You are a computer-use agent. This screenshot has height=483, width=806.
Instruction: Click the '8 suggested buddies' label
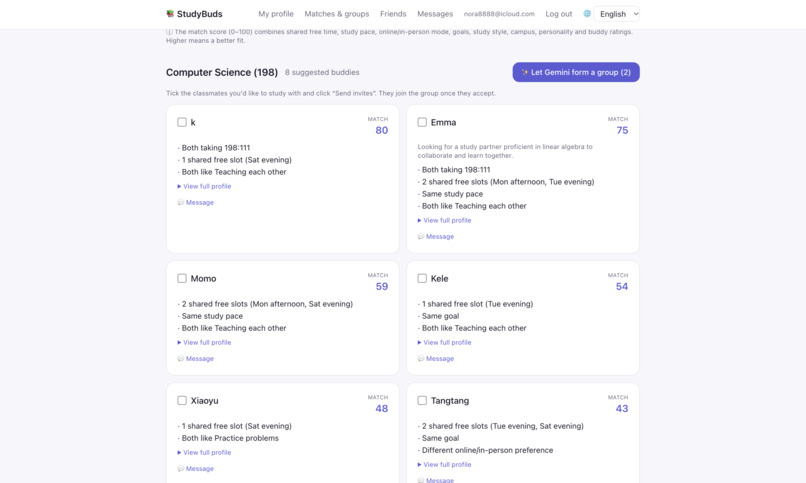(322, 72)
